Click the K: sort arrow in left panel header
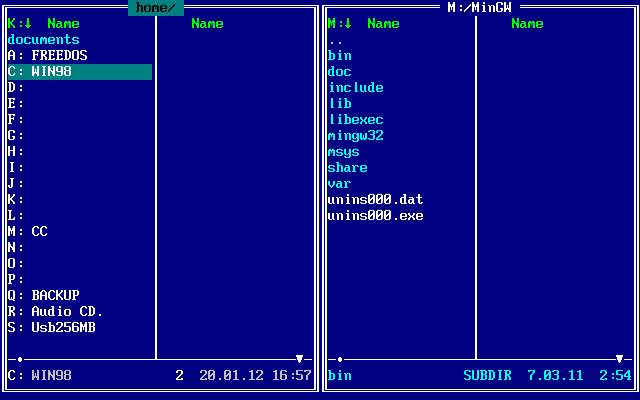Image resolution: width=640 pixels, height=400 pixels. point(27,24)
